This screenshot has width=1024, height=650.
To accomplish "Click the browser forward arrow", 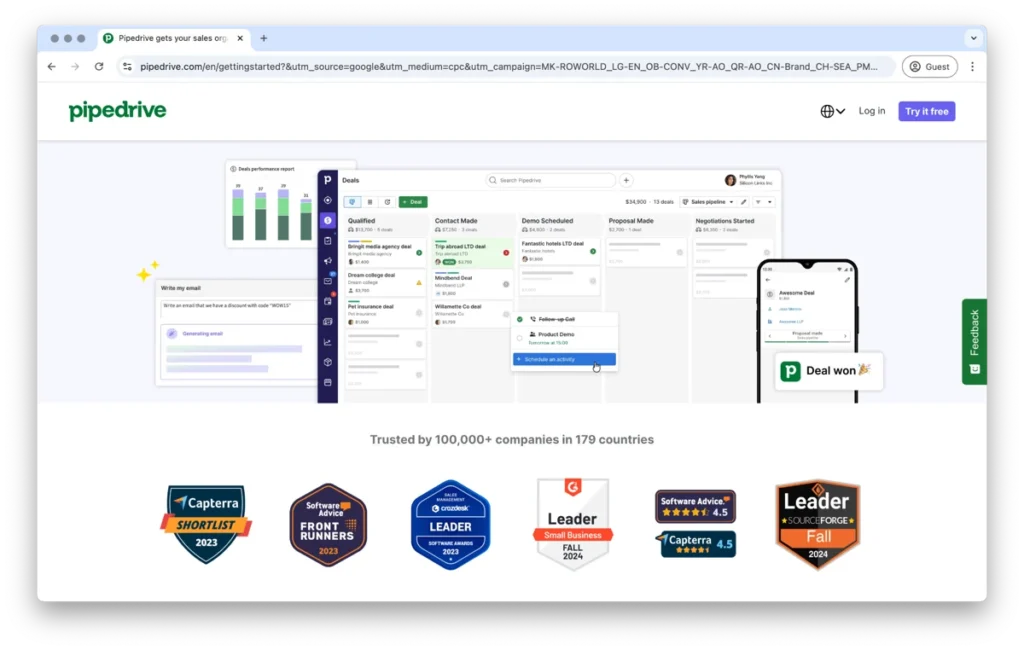I will [x=75, y=67].
